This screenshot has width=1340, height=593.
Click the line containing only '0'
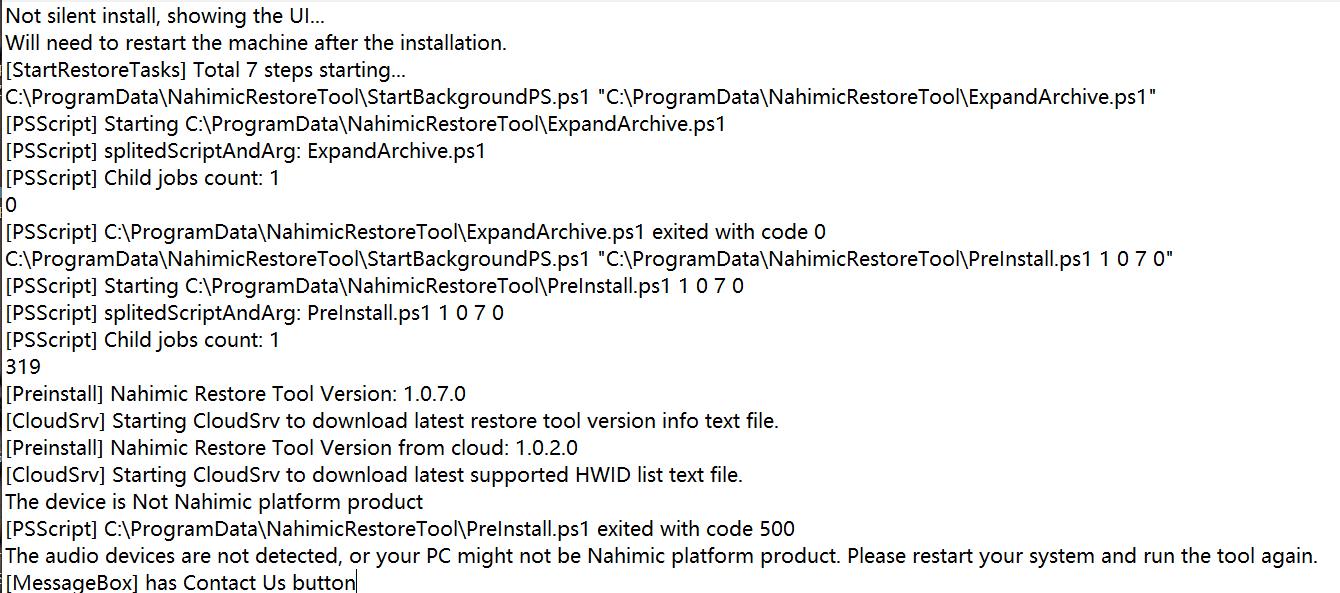pos(11,205)
